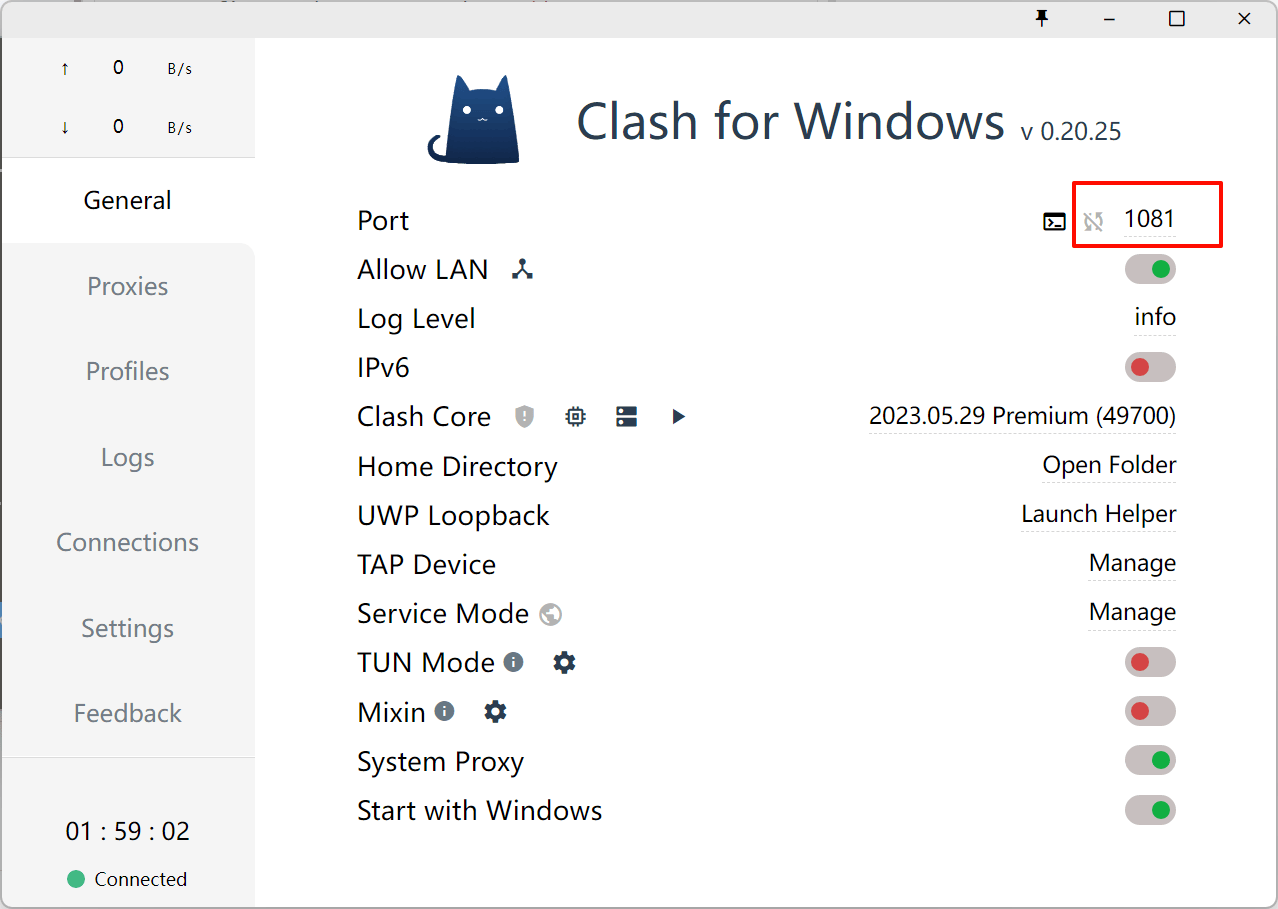Click the server icon next to Clash Core
Screen dimensions: 1278x909
tap(627, 417)
